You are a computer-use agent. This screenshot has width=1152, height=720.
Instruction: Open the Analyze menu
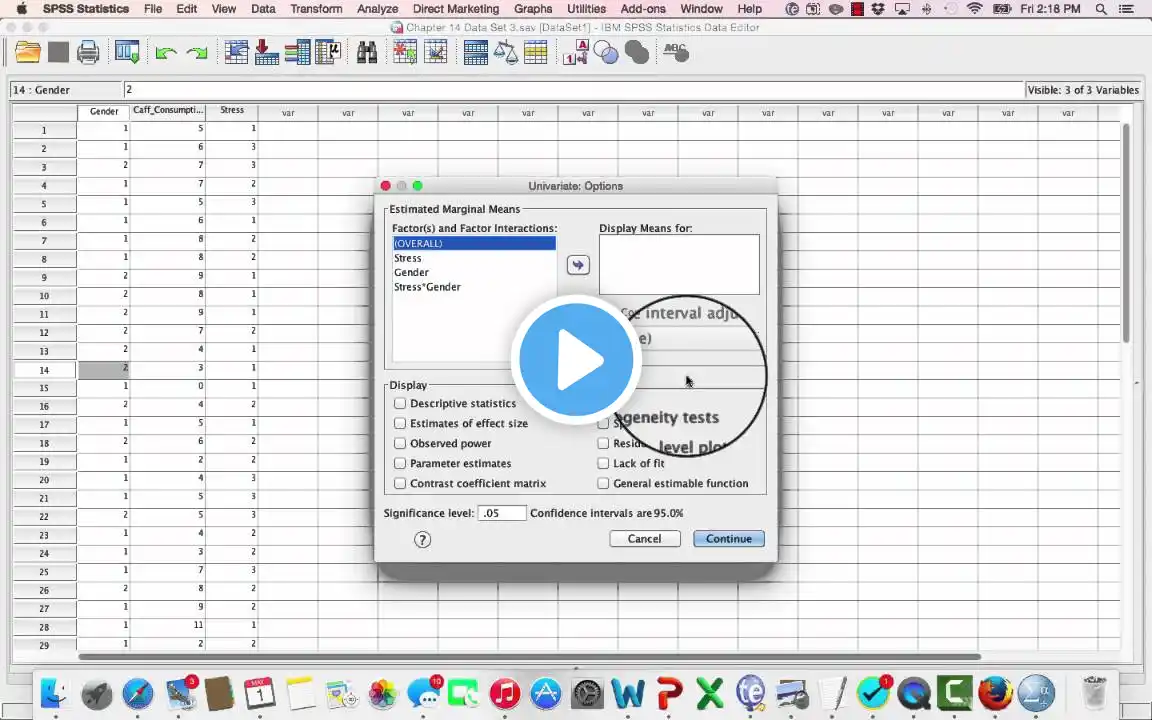pos(377,9)
